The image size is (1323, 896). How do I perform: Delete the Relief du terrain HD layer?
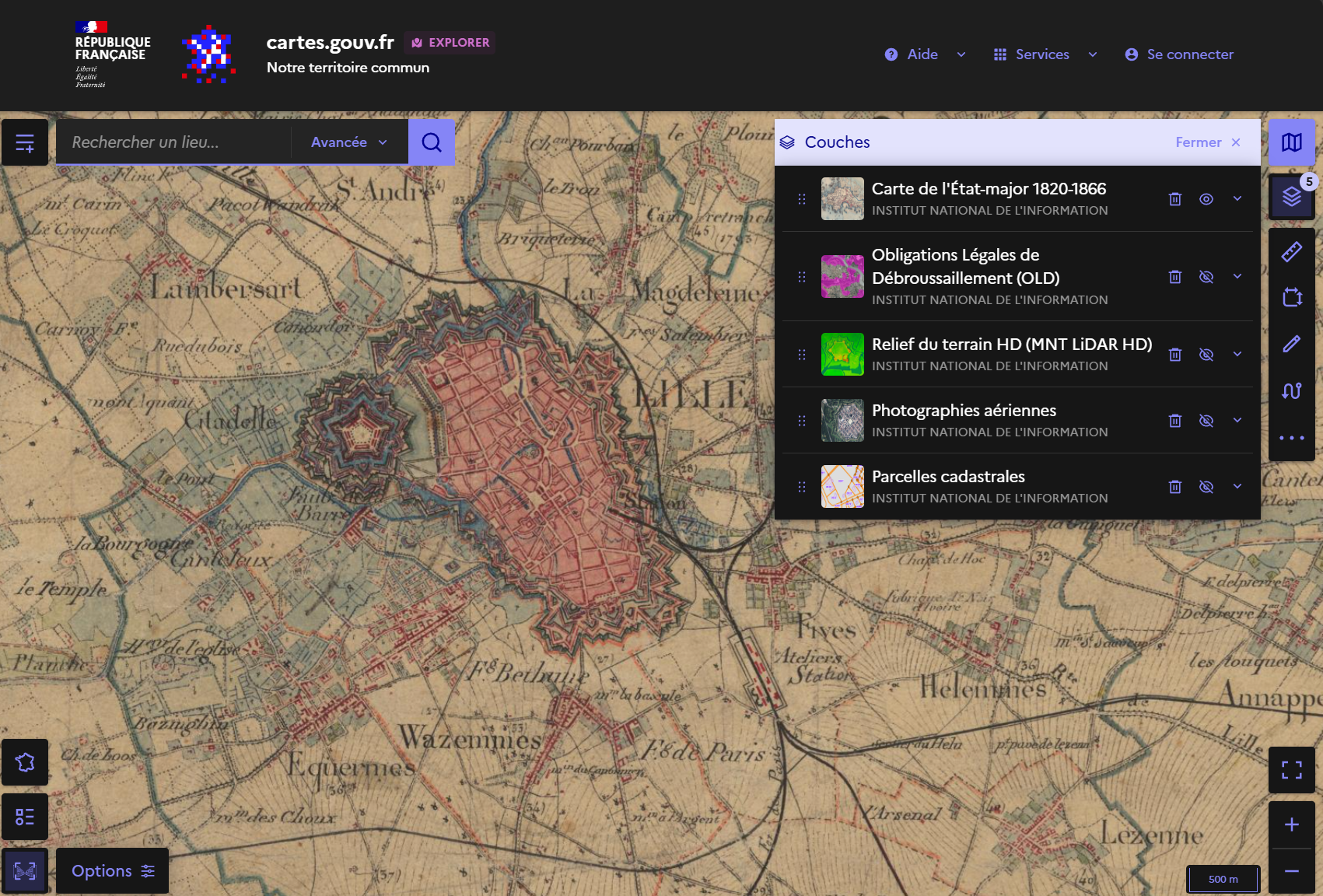[x=1175, y=355]
